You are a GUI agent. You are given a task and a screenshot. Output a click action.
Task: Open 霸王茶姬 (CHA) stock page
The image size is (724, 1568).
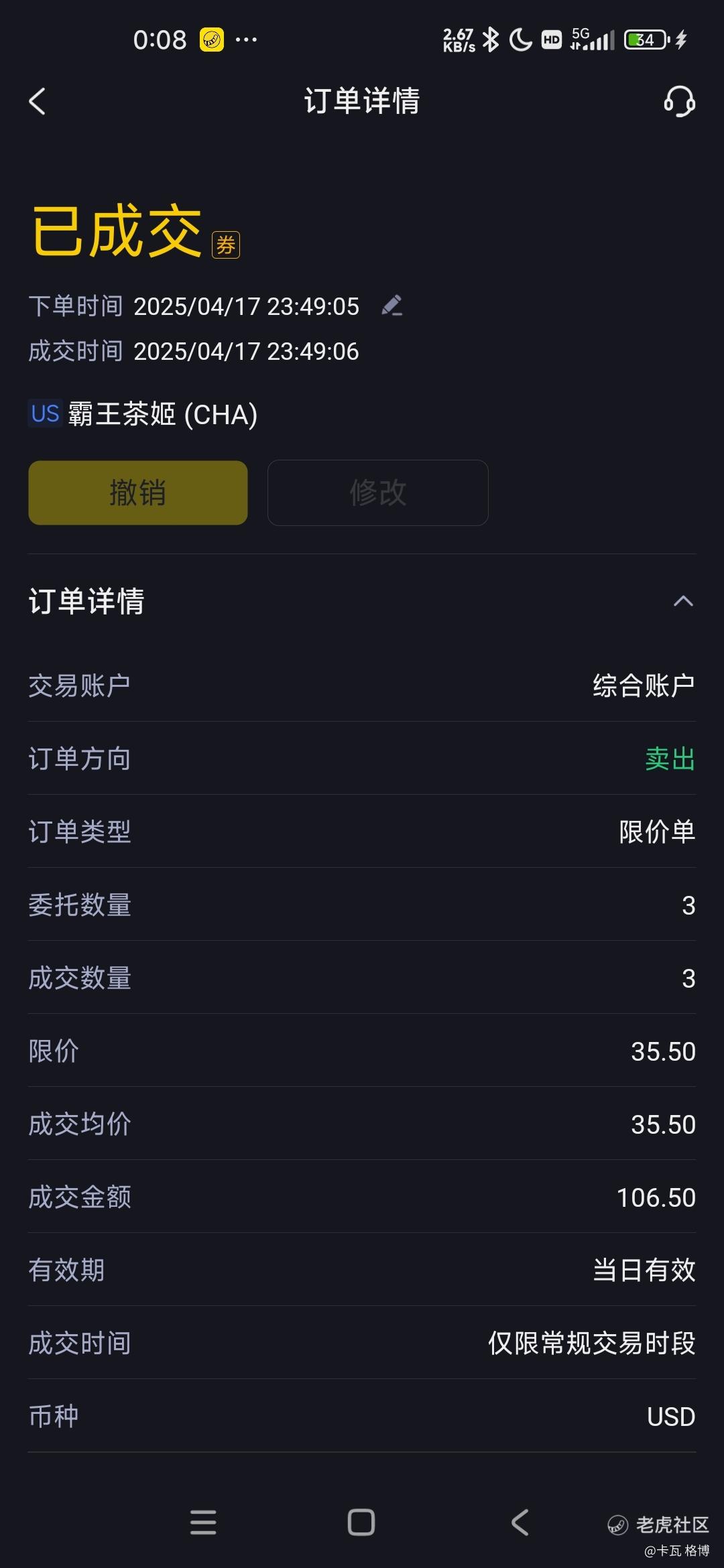tap(163, 414)
